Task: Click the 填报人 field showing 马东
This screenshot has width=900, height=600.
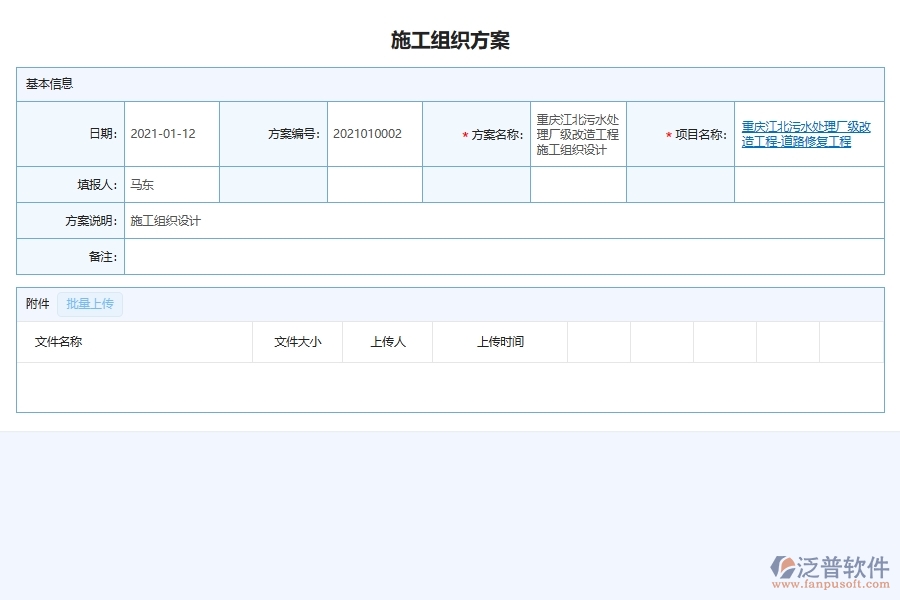Action: coord(170,183)
